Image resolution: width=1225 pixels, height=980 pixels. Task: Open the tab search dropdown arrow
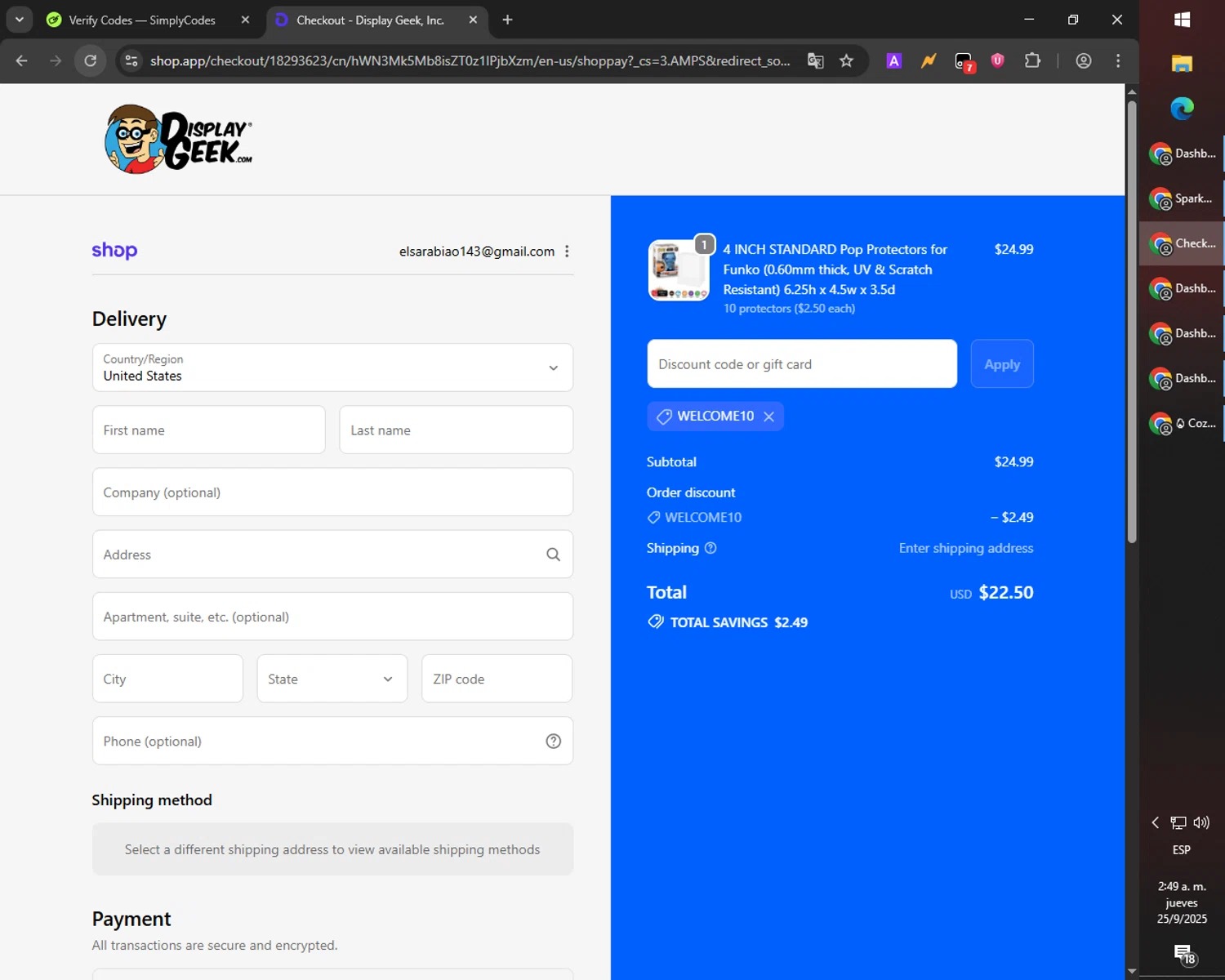20,20
